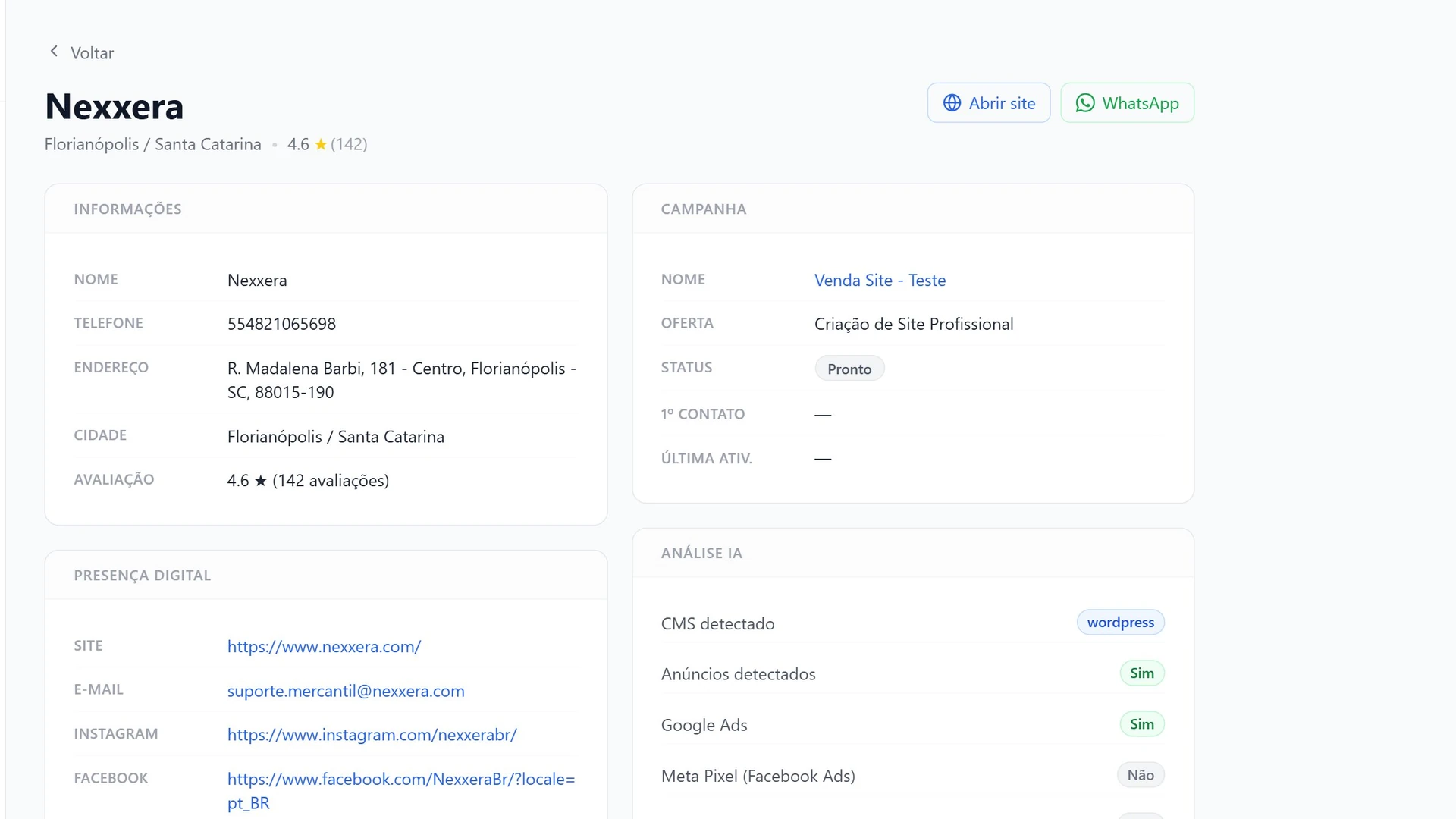This screenshot has width=1456, height=819.
Task: Click the CIDADE field label
Action: 100,435
